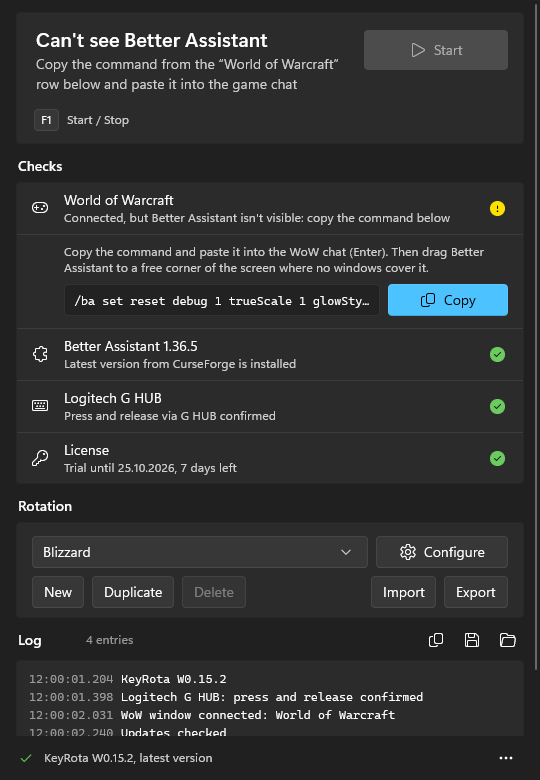
Task: Open rotation Configure settings
Action: tap(442, 552)
